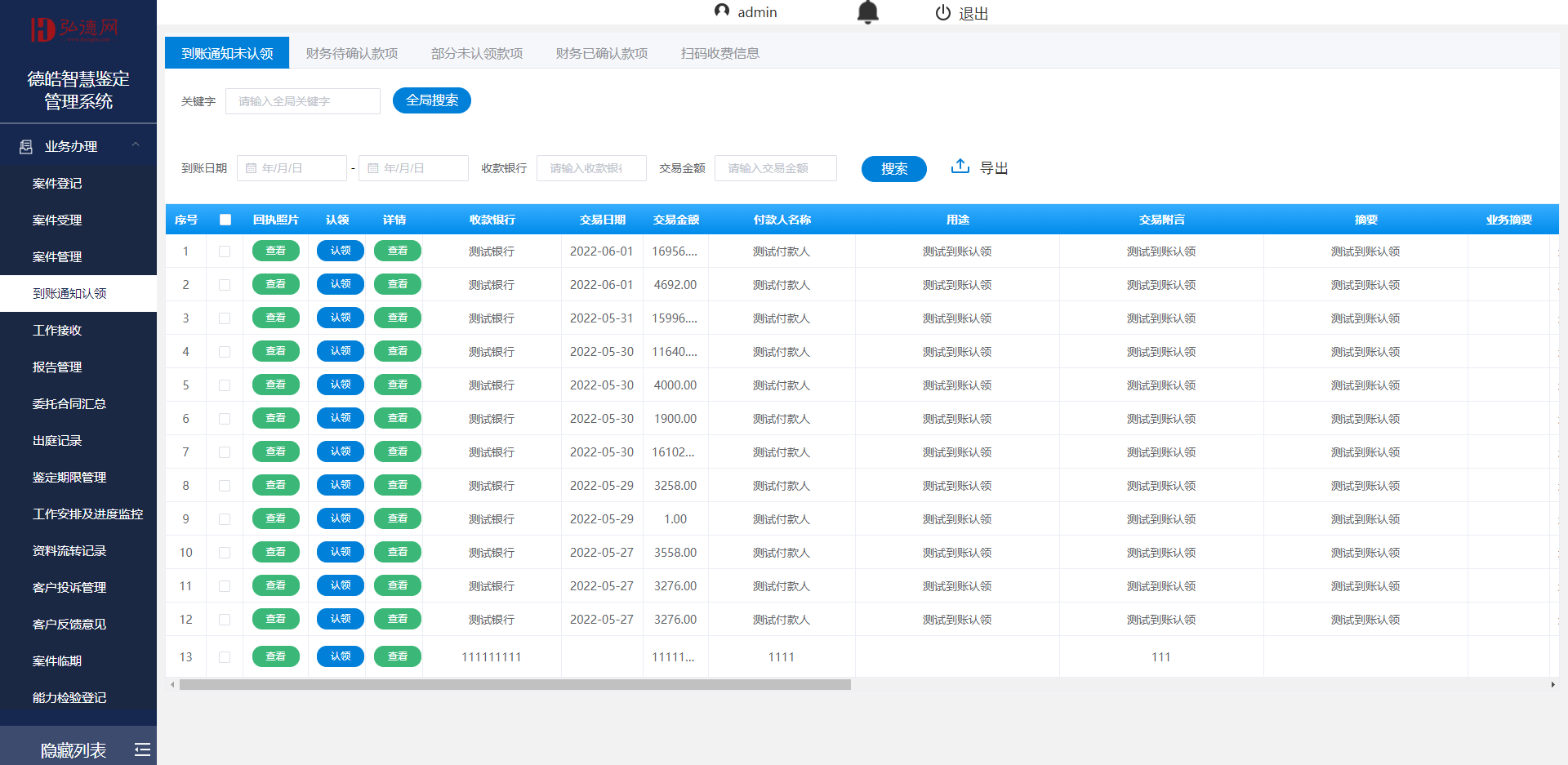Image resolution: width=1568 pixels, height=765 pixels.
Task: Open 资料流转记录 in sidebar
Action: 78,550
